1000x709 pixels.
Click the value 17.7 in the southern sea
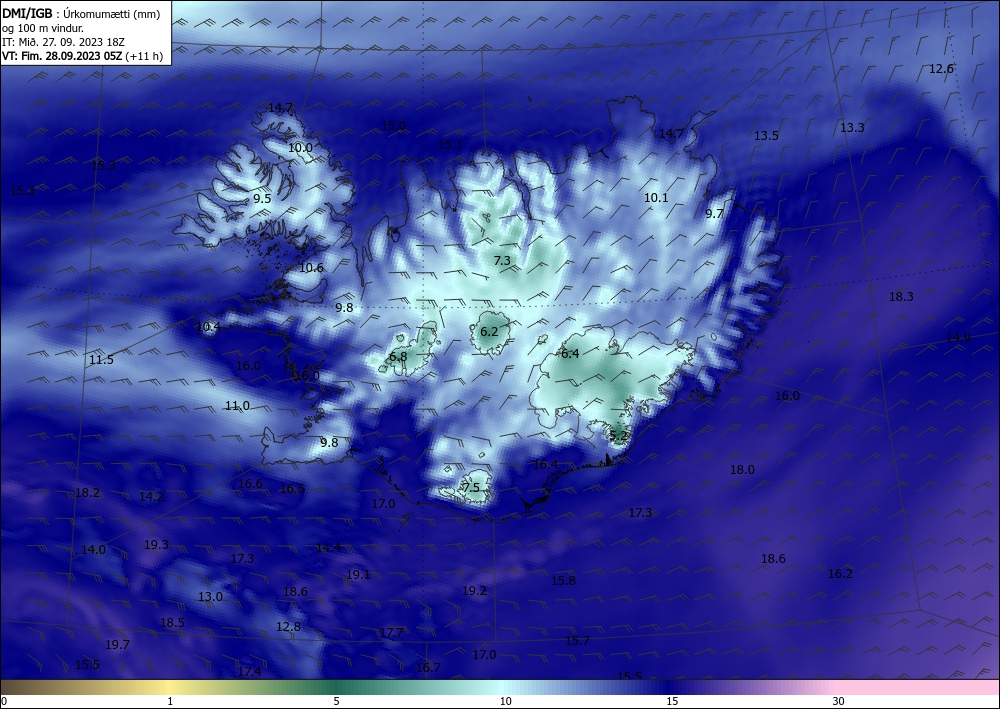point(391,632)
